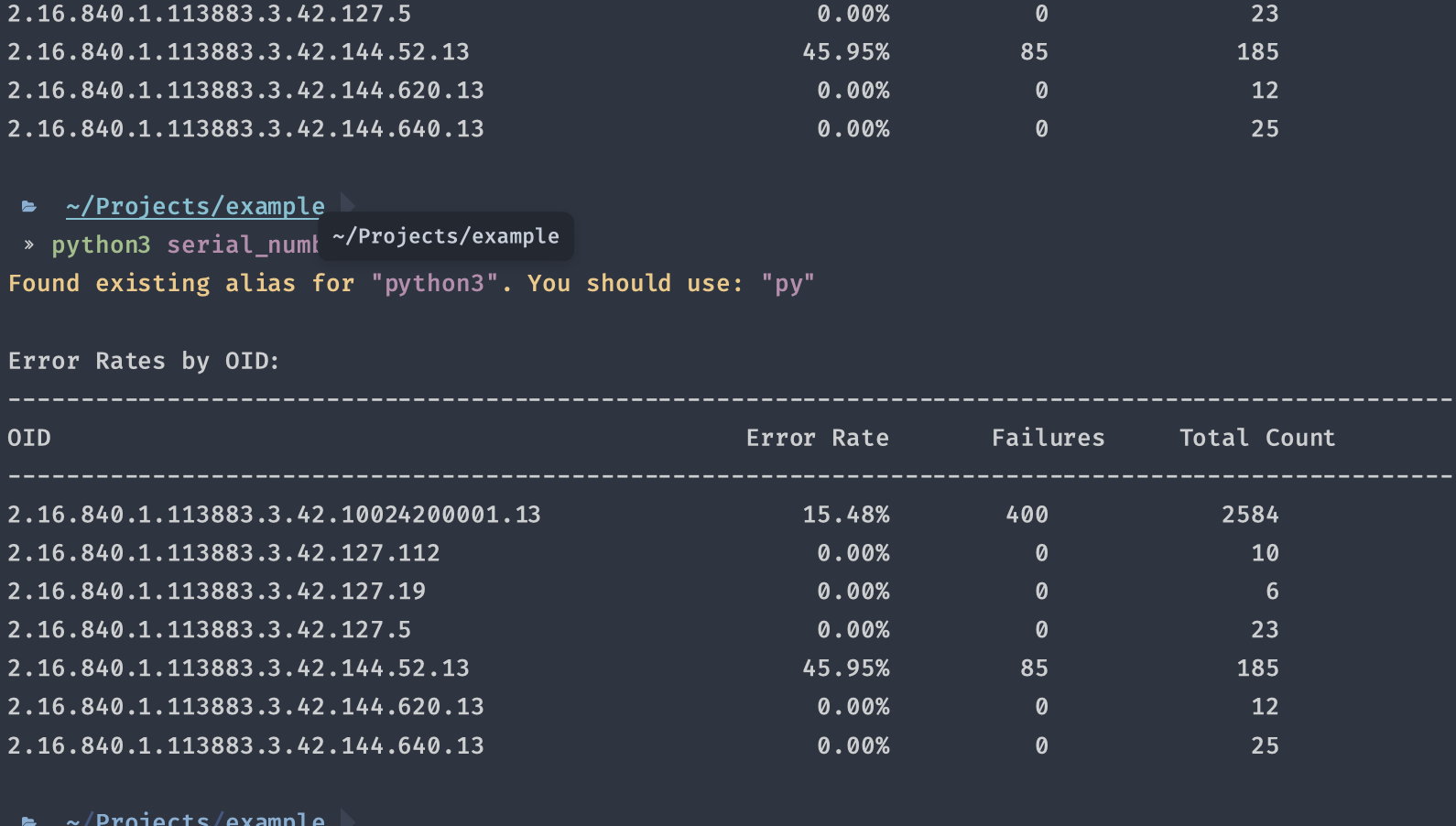The image size is (1456, 826).
Task: Click the 400 failures value
Action: click(x=1027, y=515)
